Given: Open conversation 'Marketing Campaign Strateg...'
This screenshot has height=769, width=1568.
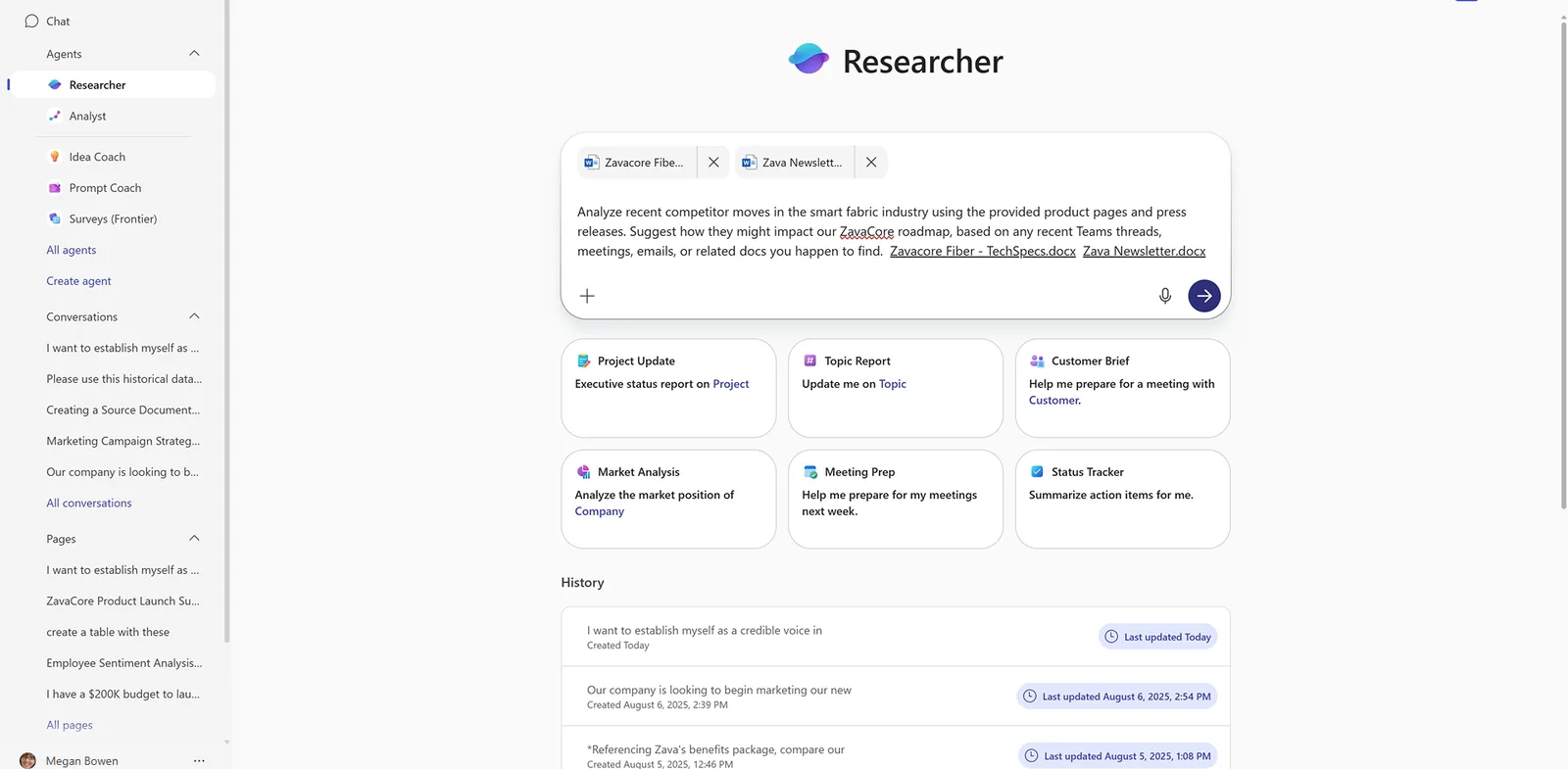Looking at the screenshot, I should click(x=122, y=441).
